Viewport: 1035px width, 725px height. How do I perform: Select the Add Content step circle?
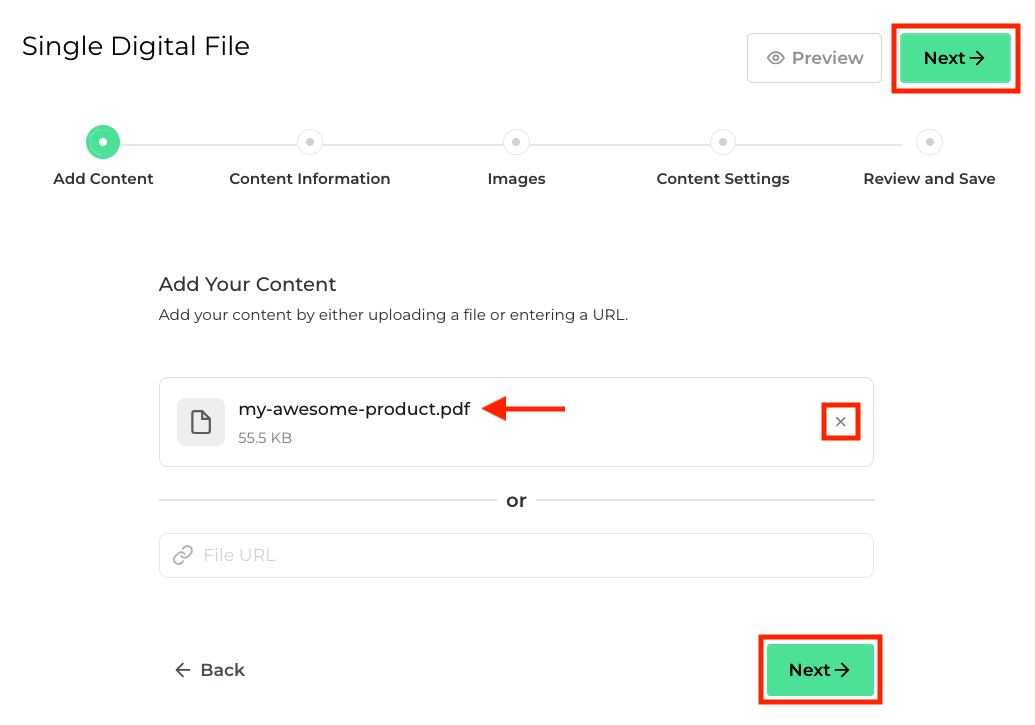[x=103, y=142]
